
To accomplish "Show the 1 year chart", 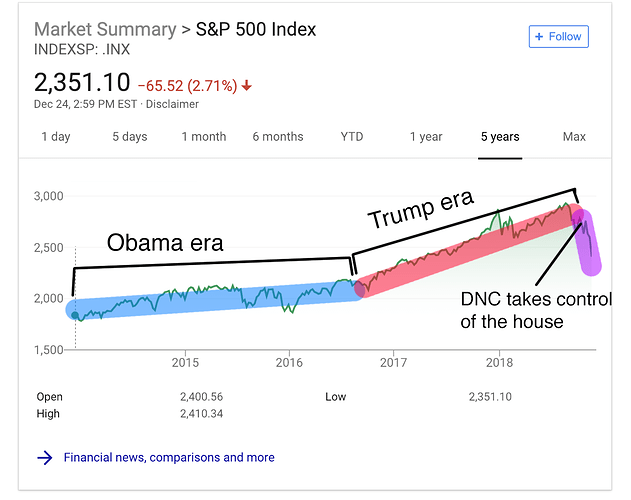I will (x=426, y=137).
